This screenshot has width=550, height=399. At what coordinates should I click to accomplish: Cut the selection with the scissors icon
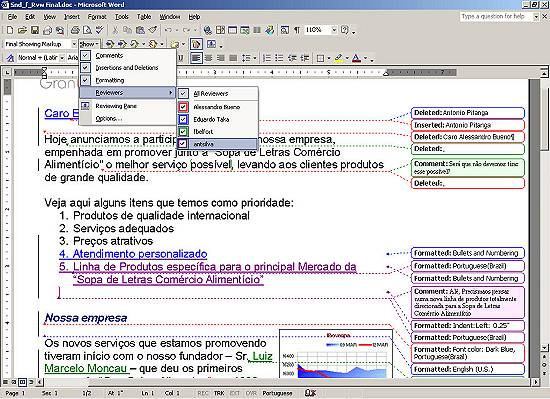click(x=115, y=30)
